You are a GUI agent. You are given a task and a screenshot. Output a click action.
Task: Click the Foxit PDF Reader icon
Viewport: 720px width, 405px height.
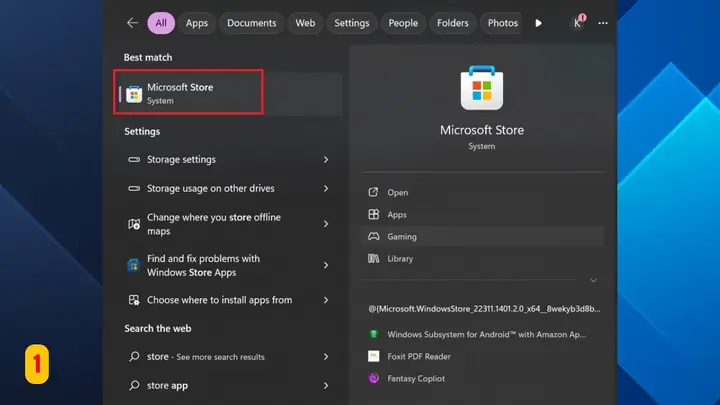tap(373, 356)
